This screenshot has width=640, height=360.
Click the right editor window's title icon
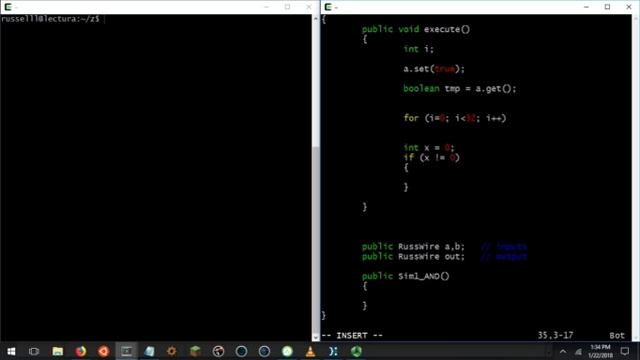(328, 7)
